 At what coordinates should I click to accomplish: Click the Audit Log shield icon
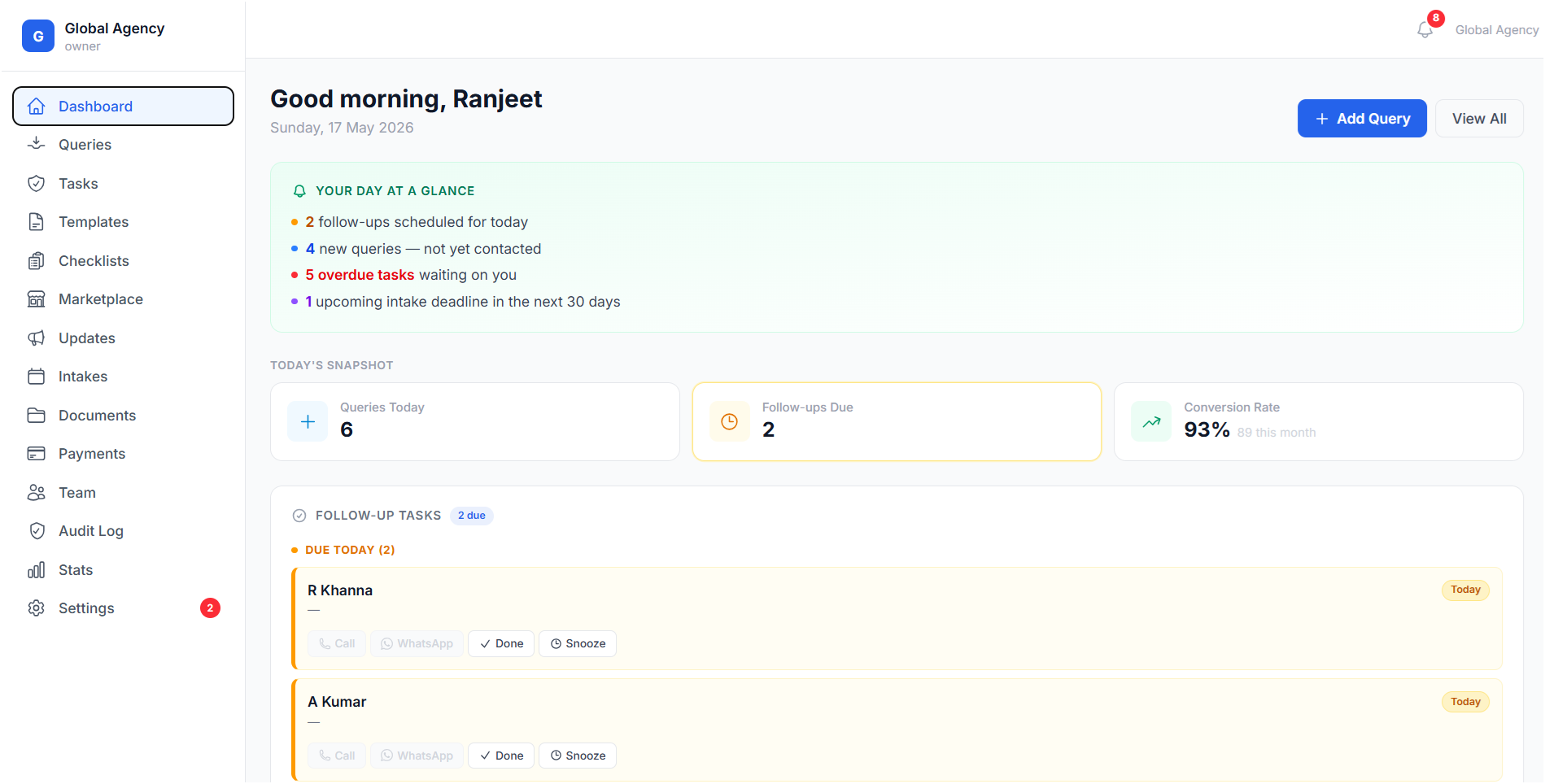[37, 531]
